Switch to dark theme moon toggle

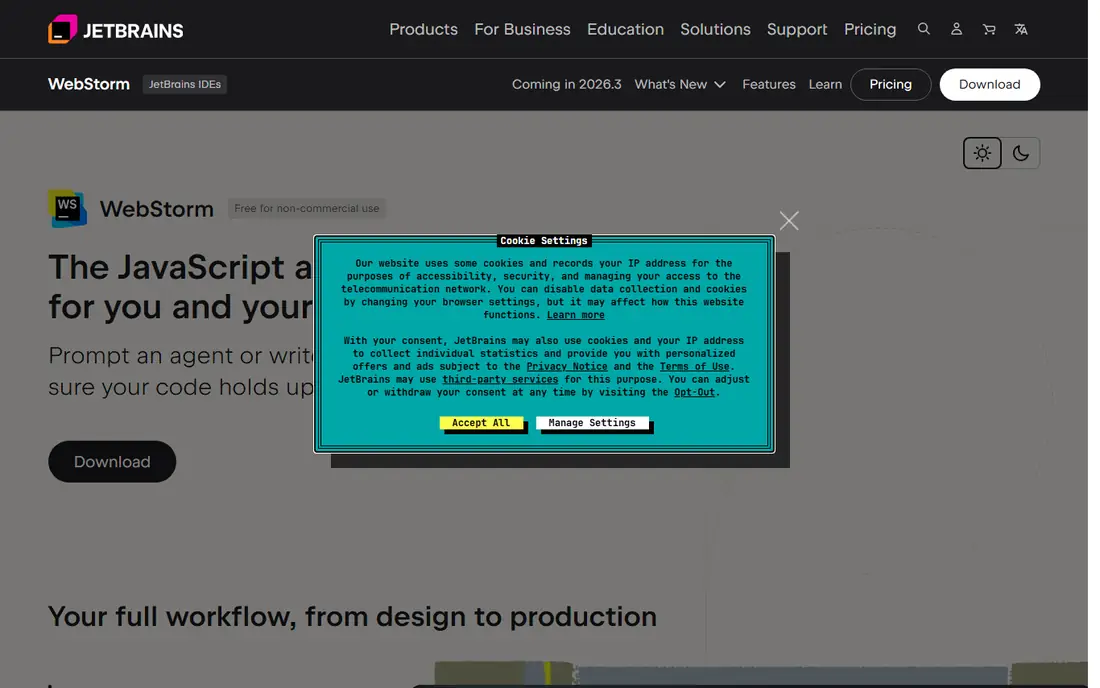1021,153
